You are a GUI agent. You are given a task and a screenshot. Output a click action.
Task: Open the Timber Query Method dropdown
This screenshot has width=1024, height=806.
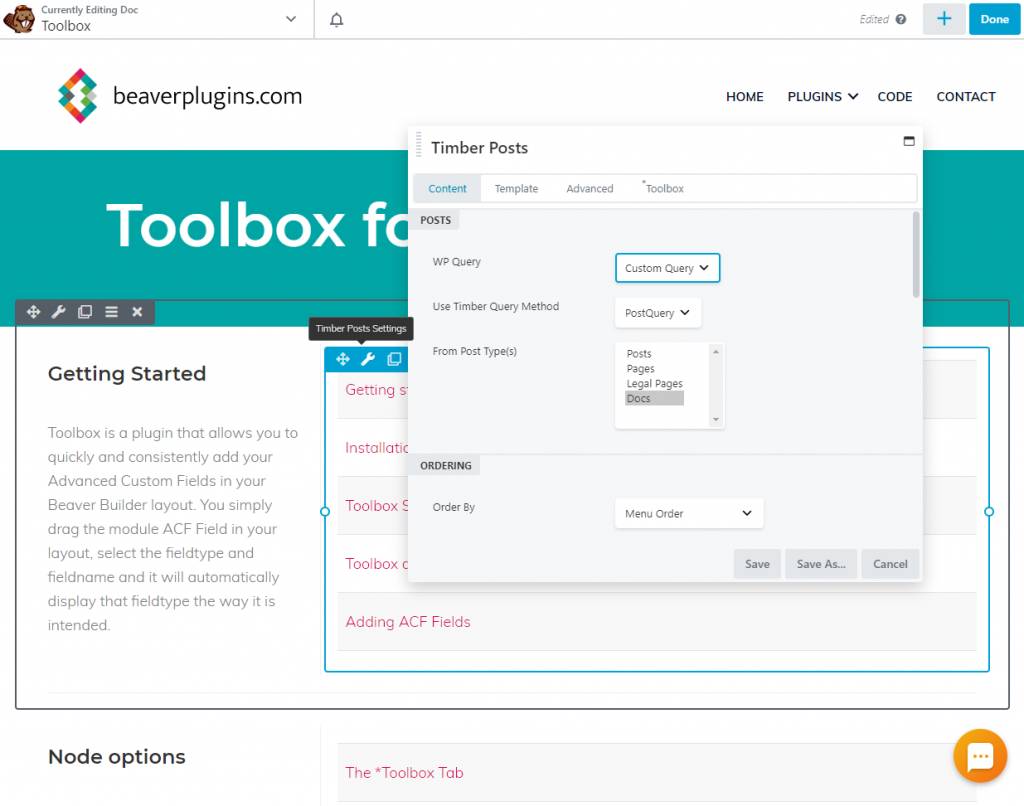tap(657, 312)
